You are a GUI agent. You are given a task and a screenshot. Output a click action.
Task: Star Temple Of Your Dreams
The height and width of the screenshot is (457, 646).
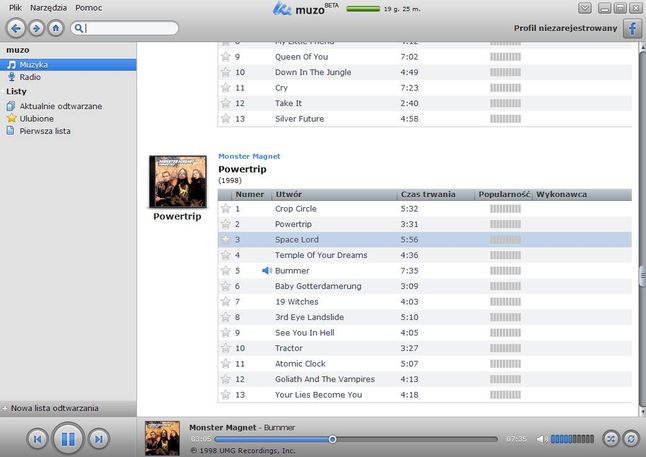coord(225,255)
